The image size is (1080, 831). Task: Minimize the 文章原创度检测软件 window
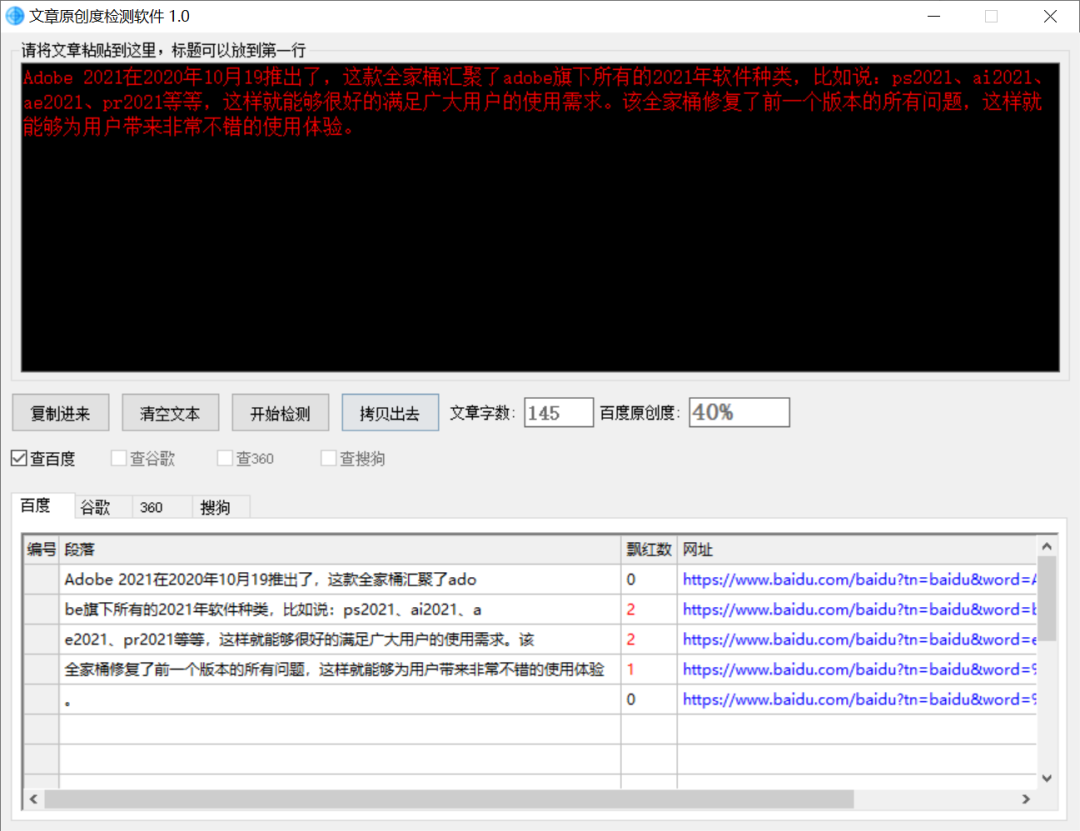point(934,16)
